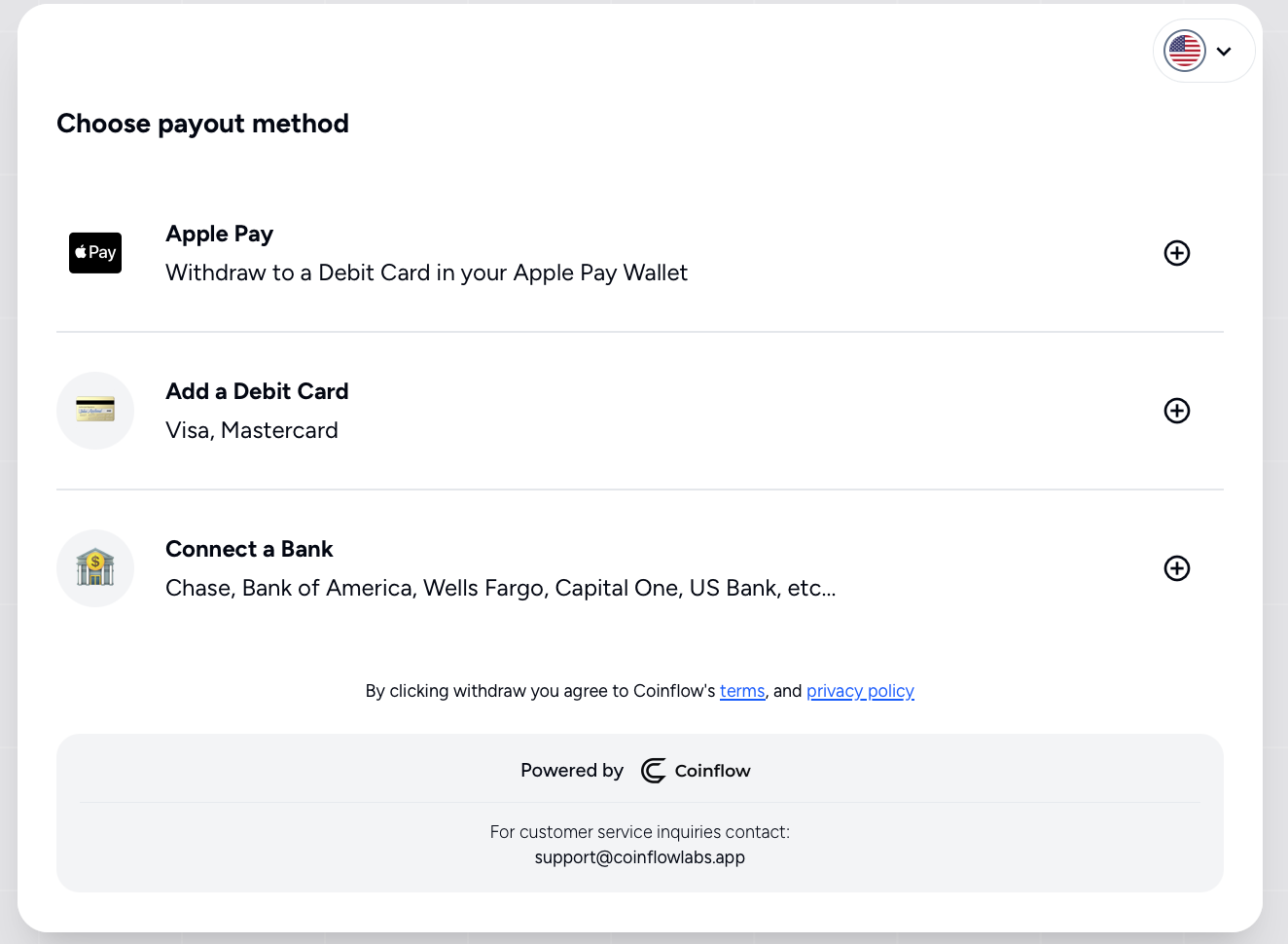Click the Apple Pay logo icon
1288x944 pixels.
95,253
